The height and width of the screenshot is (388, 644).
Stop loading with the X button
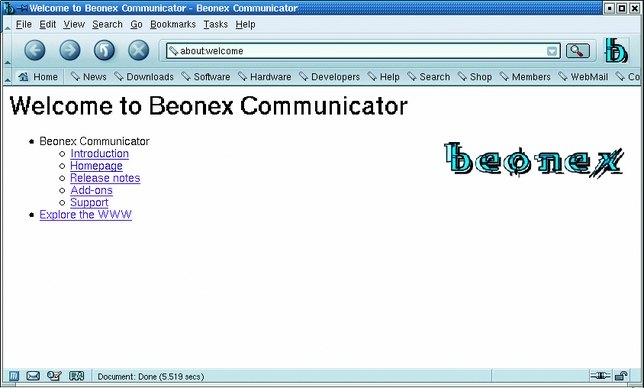139,51
